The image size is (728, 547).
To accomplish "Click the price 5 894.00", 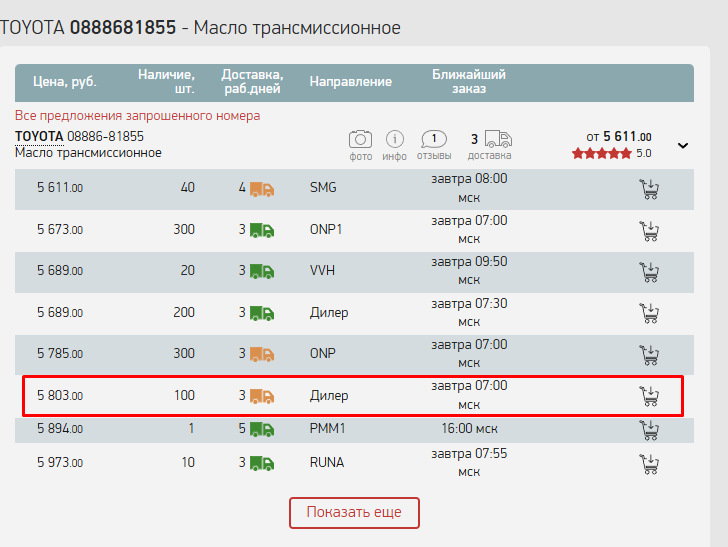I will pos(60,429).
